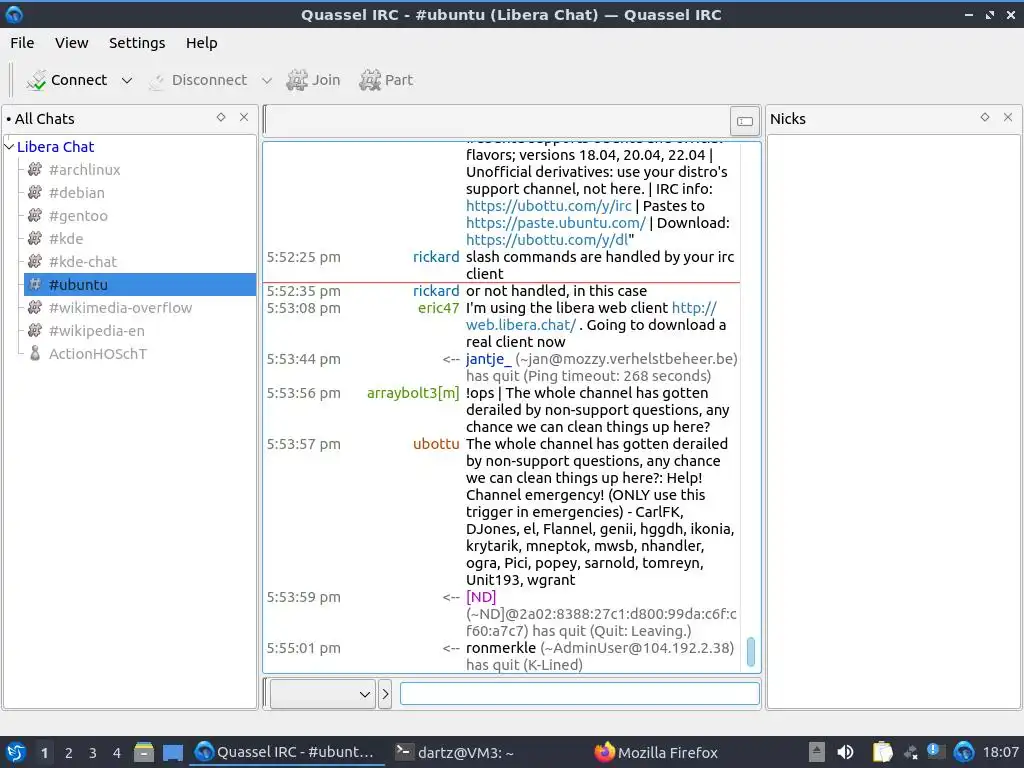Select the Libera Chat network label

click(56, 147)
